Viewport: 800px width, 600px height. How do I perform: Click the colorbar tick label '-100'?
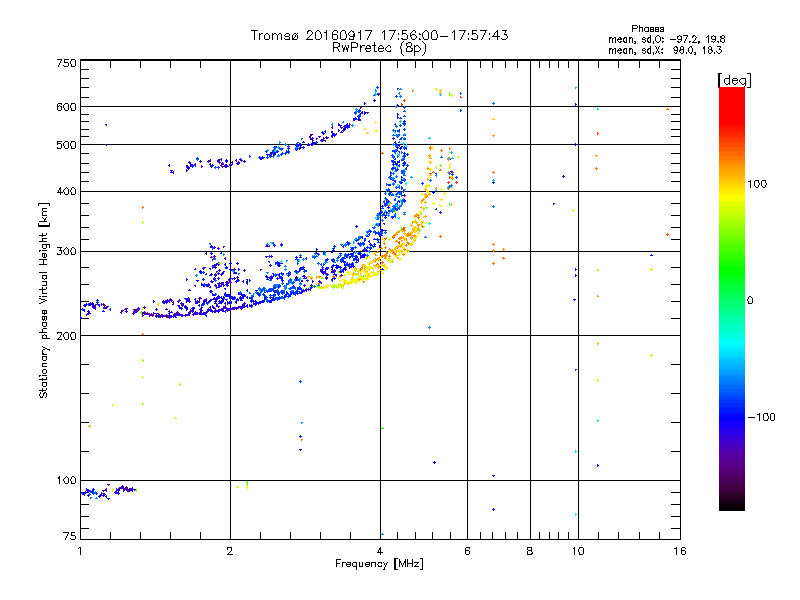point(761,417)
